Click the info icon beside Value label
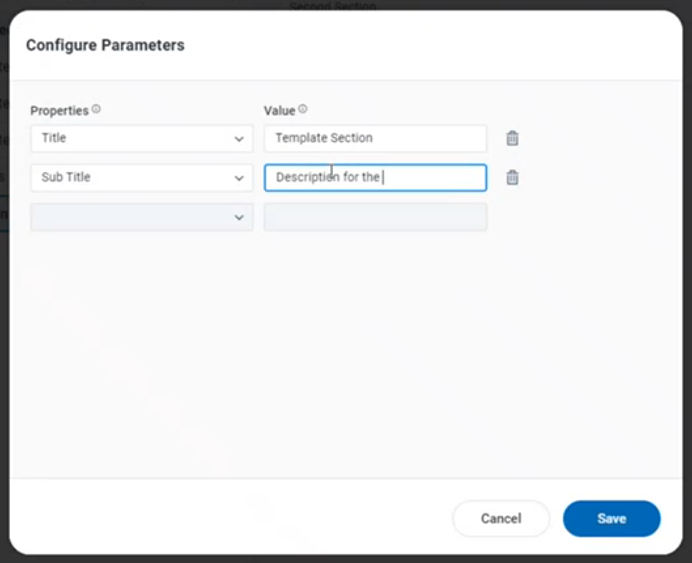This screenshot has height=563, width=692. coord(303,110)
